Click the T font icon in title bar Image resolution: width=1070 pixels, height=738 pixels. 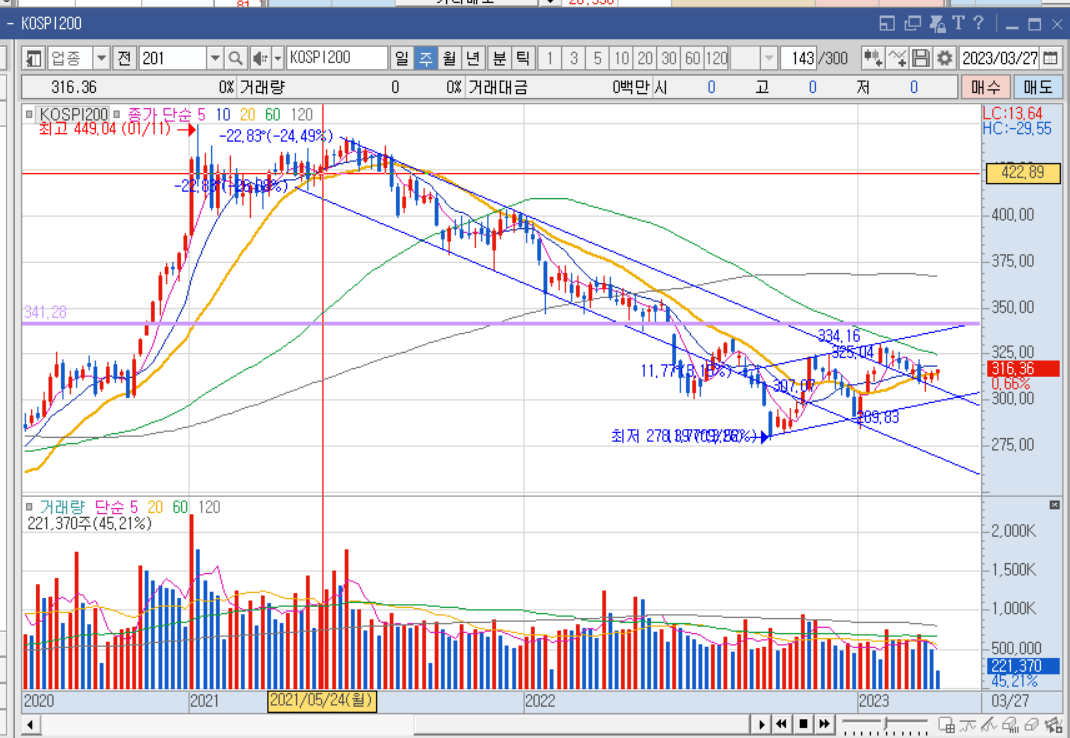[958, 23]
